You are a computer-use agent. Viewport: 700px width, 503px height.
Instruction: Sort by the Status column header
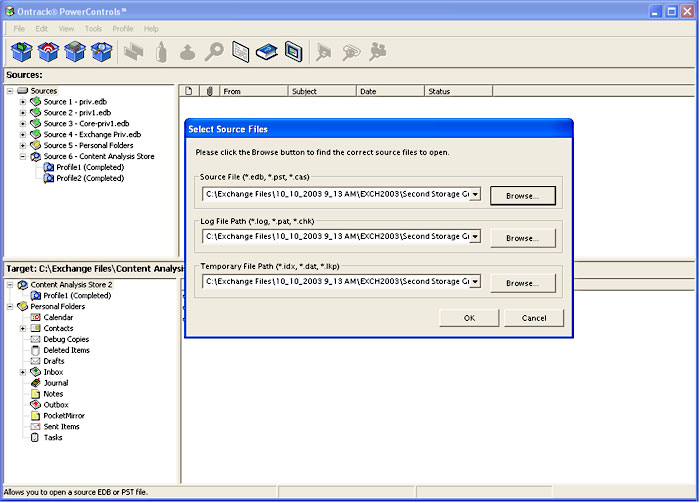point(458,91)
